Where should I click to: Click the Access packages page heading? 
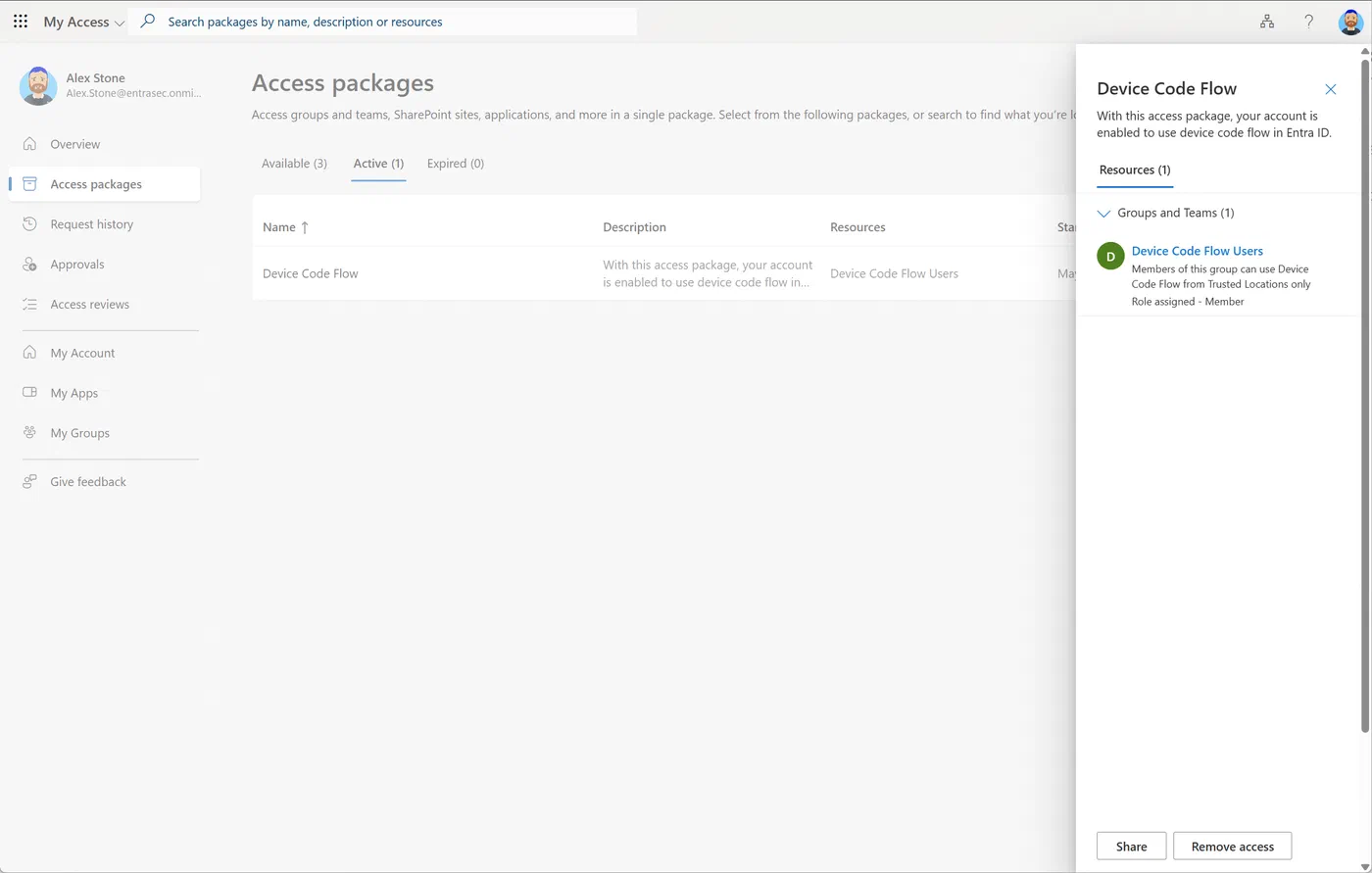click(343, 83)
